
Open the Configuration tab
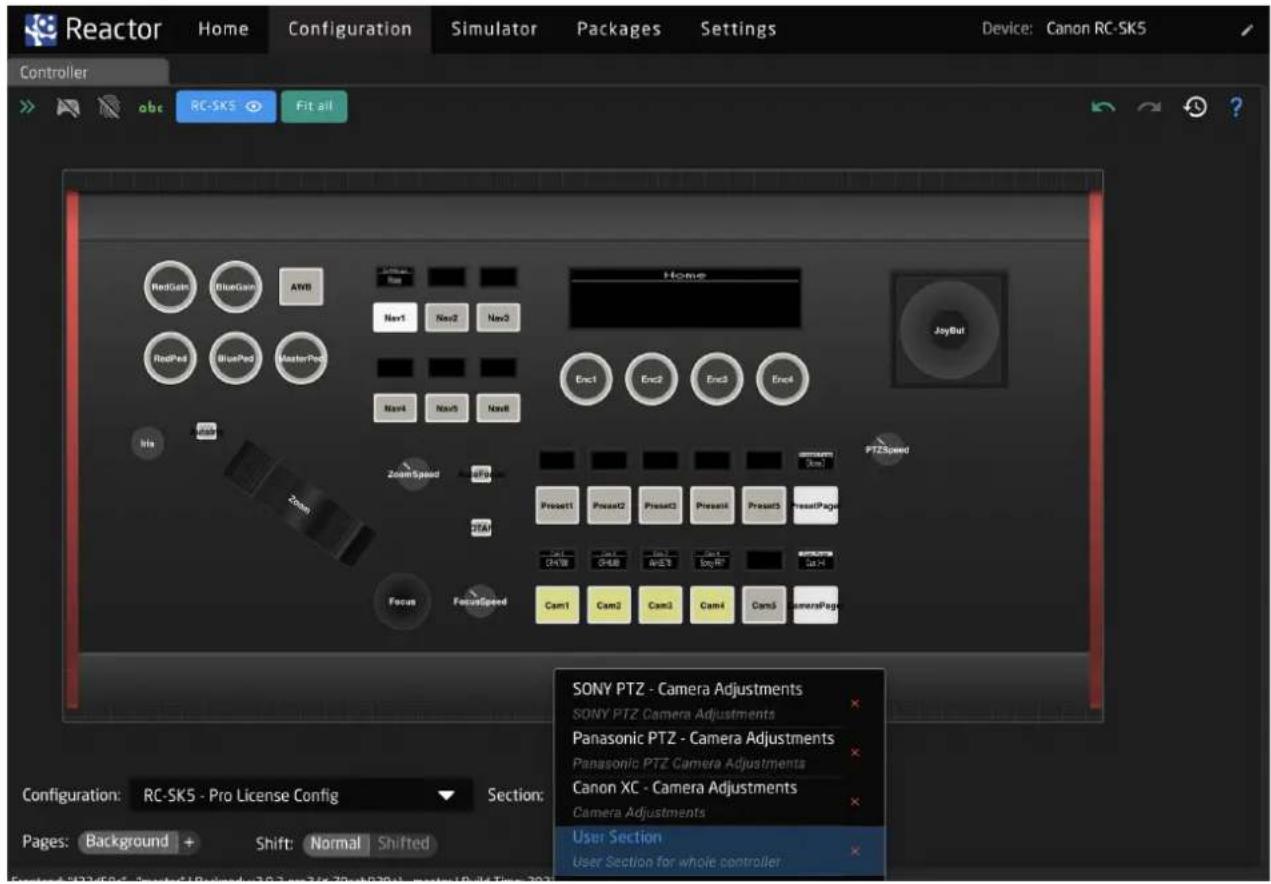(x=350, y=29)
